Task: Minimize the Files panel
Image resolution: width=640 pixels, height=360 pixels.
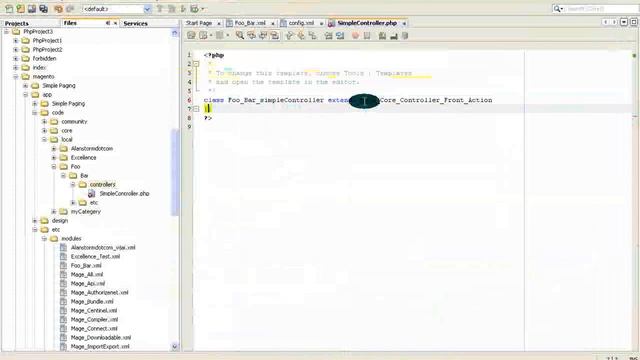Action: (x=108, y=23)
